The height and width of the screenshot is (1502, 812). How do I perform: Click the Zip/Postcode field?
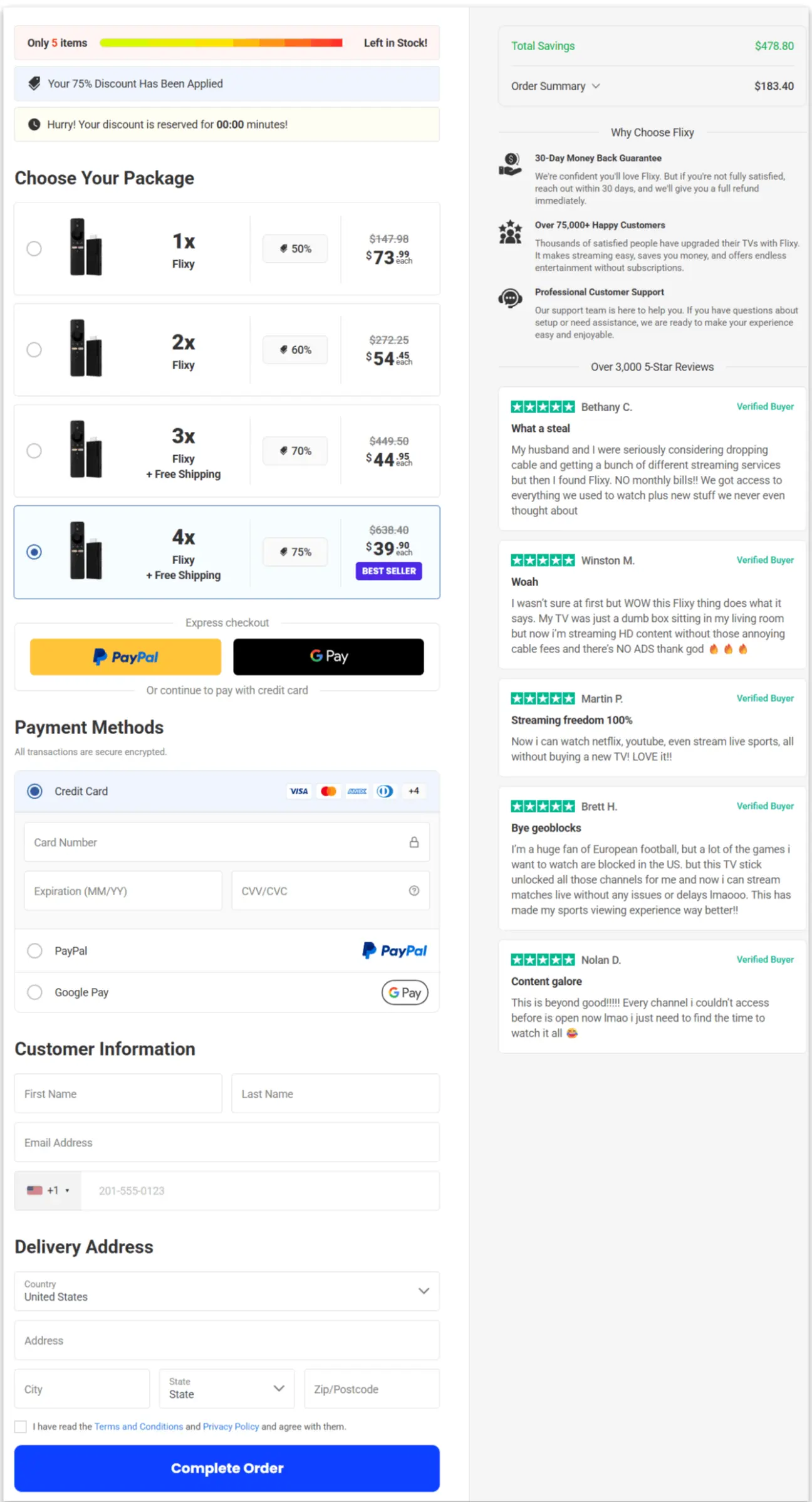pos(372,1389)
